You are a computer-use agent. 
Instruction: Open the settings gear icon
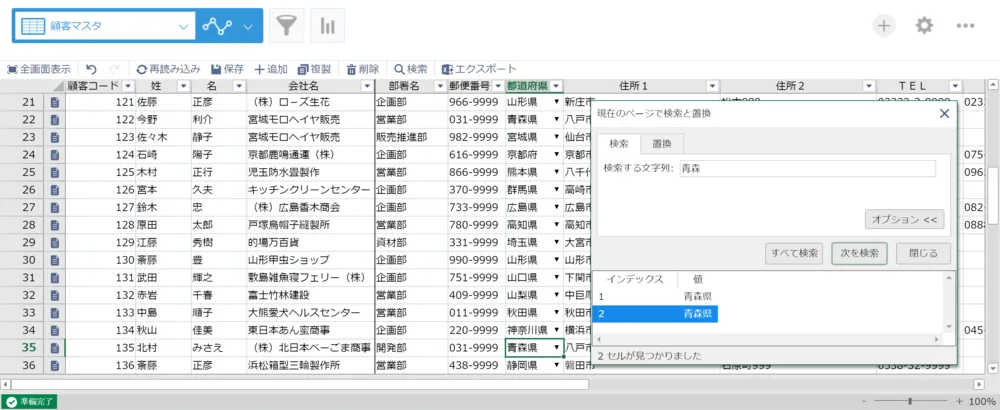(924, 26)
